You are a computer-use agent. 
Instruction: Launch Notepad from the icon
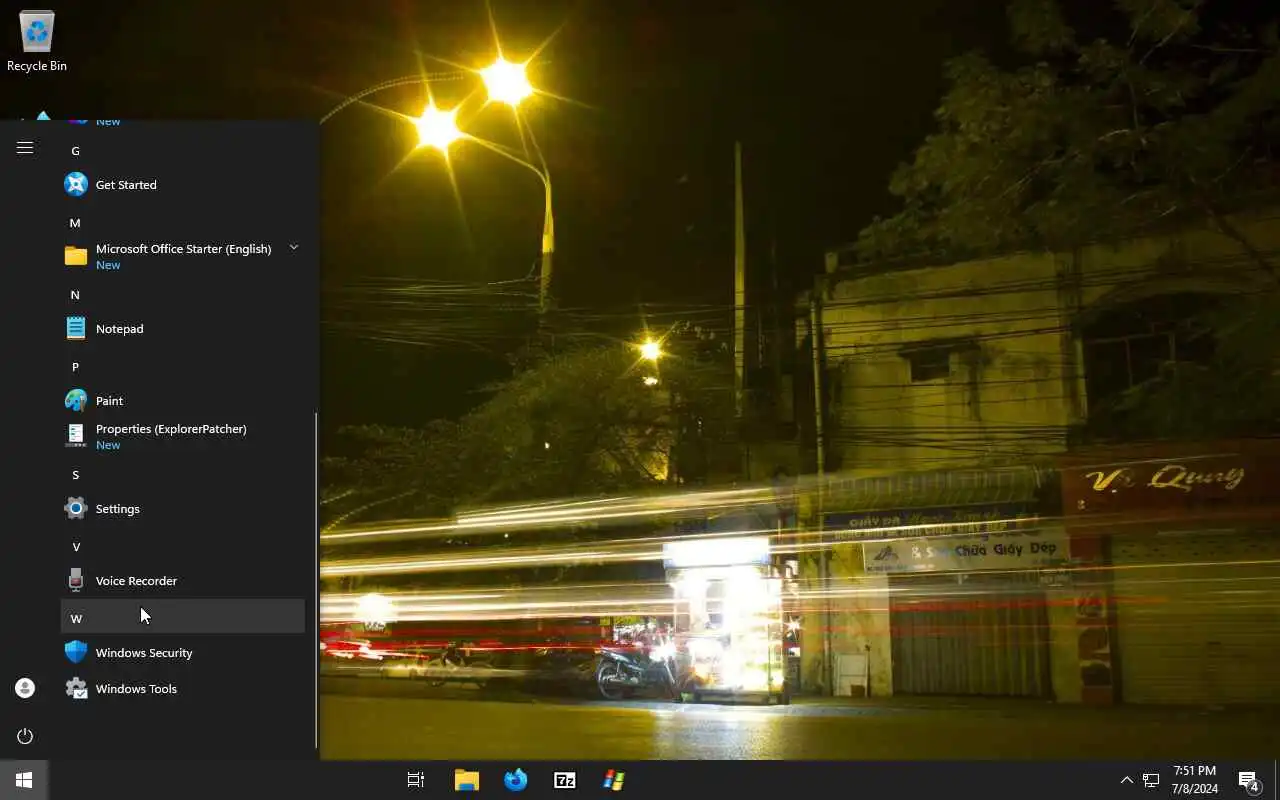tap(76, 328)
